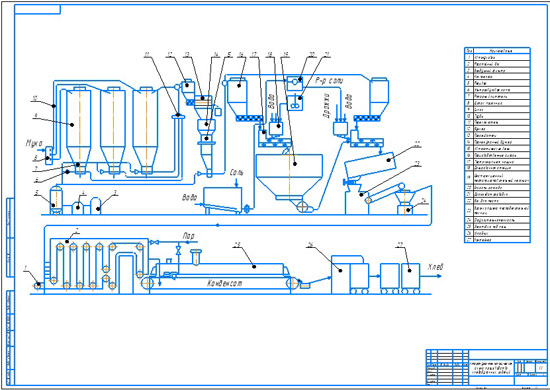Image resolution: width=550 pixels, height=390 pixels.
Task: Click the header row of the equipment legend table
Action: [497, 51]
